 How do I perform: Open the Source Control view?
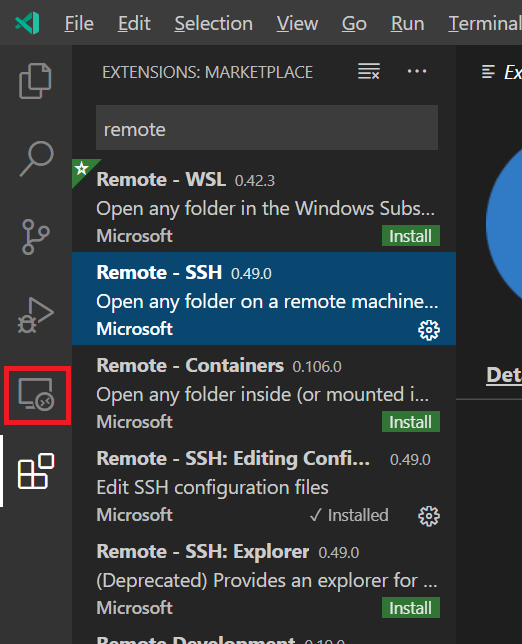(x=36, y=237)
